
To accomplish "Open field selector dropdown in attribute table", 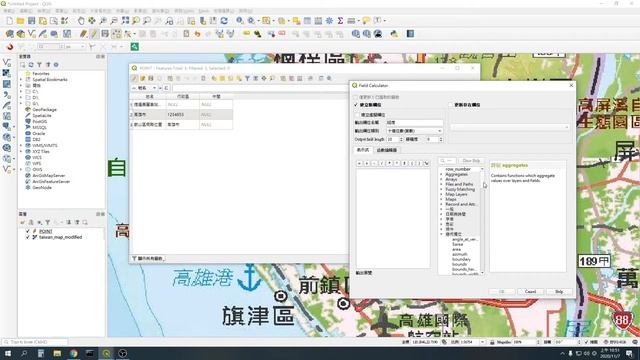I will click(144, 88).
